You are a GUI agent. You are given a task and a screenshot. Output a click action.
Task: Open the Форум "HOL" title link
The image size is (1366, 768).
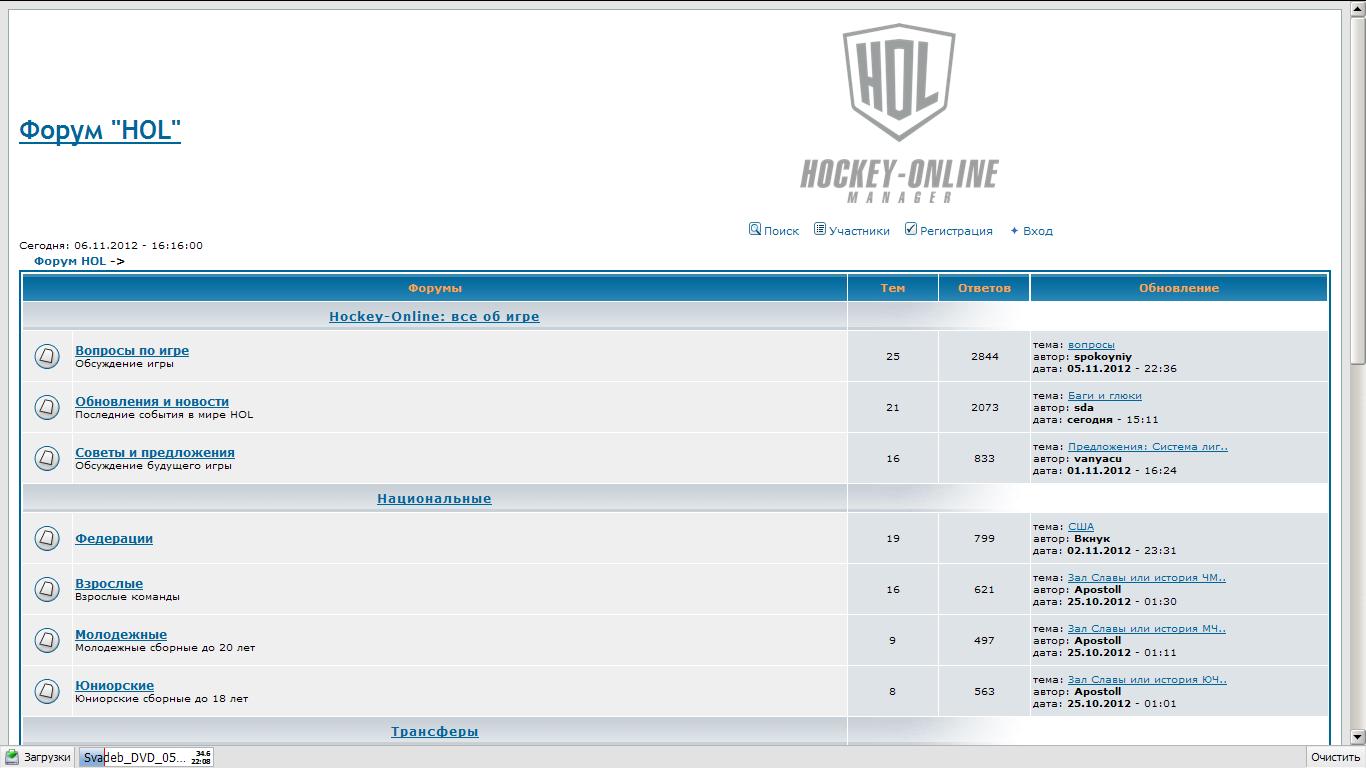[100, 130]
